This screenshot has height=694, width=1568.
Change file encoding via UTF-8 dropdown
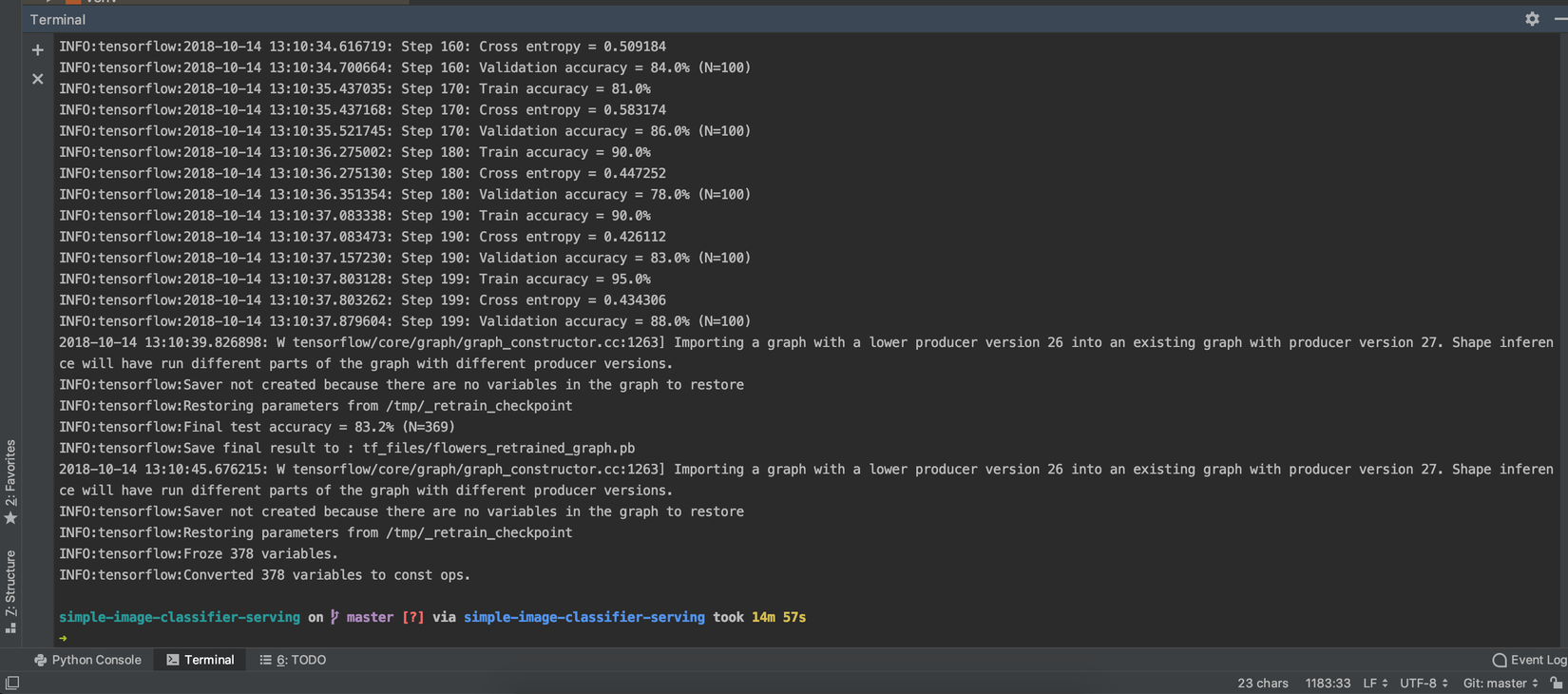(1424, 683)
